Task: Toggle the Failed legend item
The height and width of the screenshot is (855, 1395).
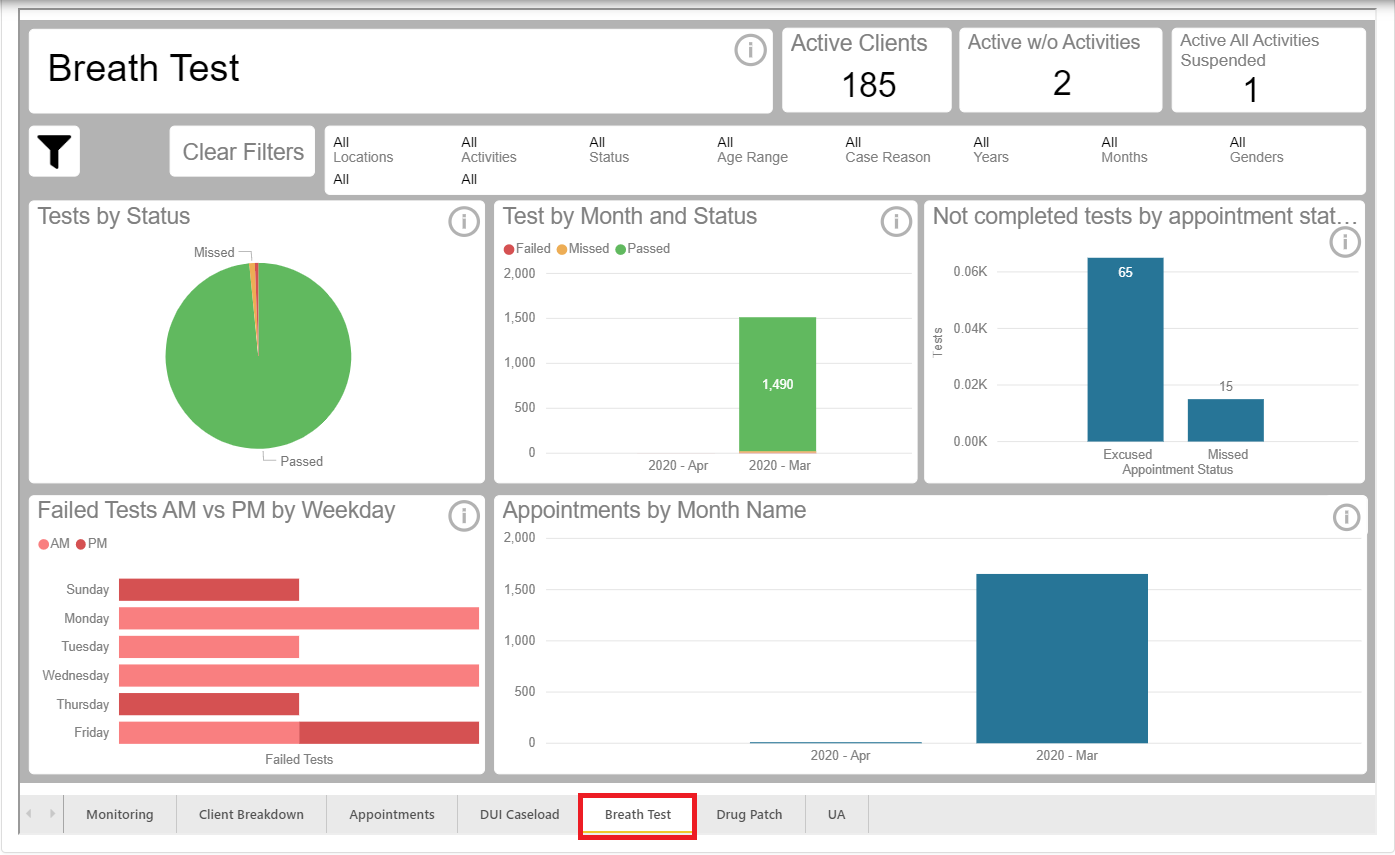Action: (527, 249)
